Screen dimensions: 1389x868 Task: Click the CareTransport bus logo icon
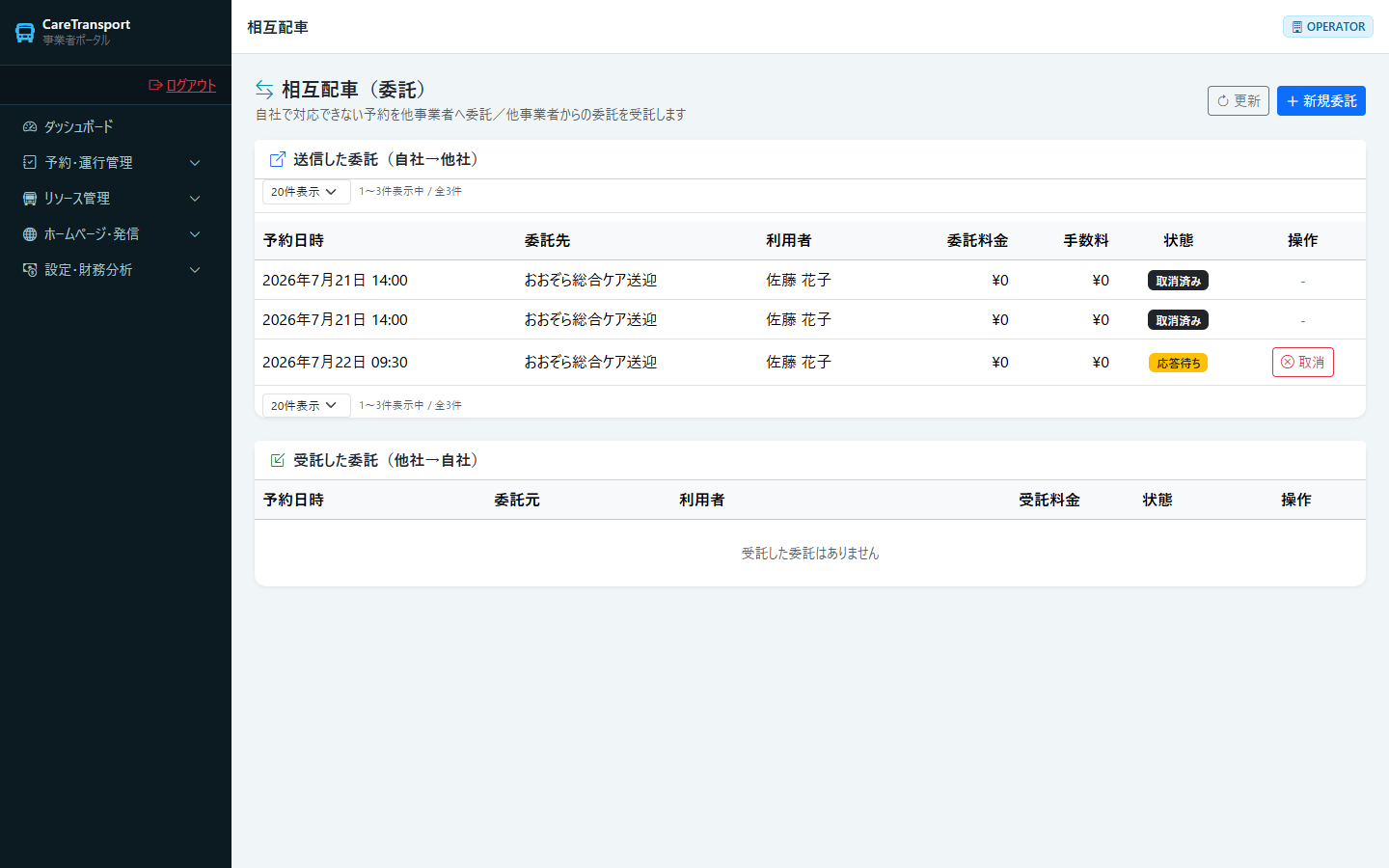click(25, 33)
